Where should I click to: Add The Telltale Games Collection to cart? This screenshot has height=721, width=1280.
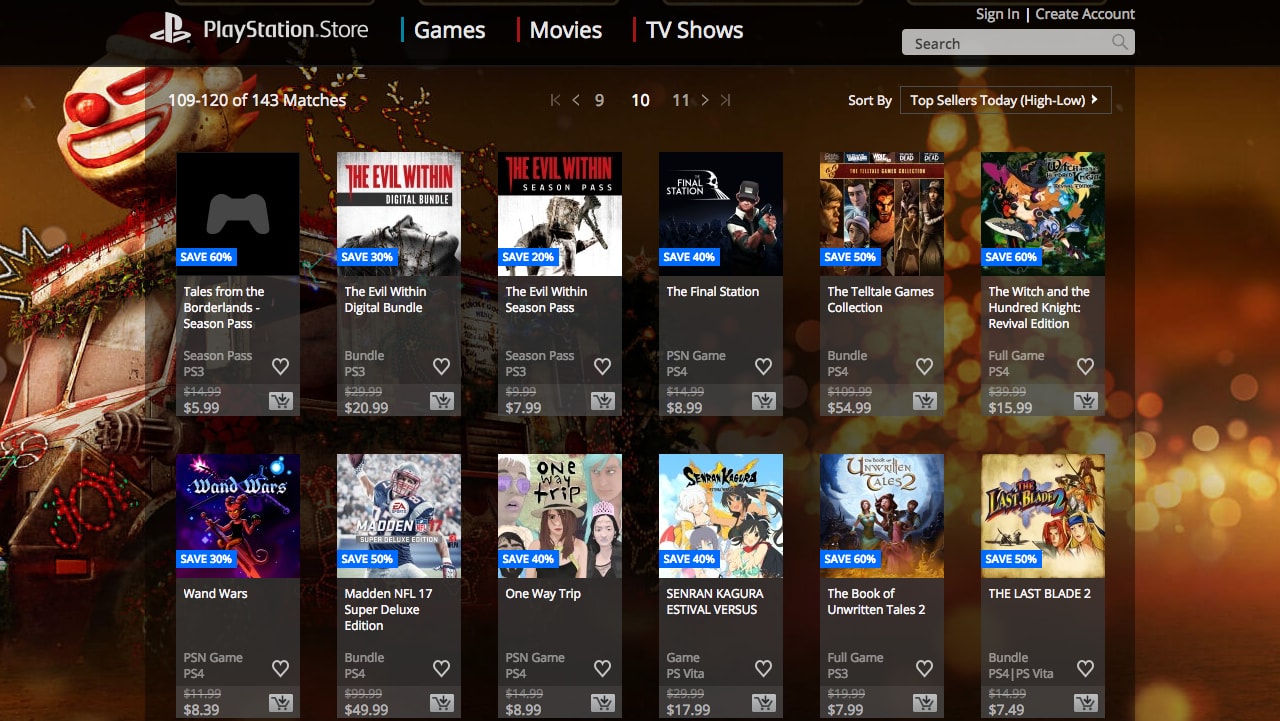pyautogui.click(x=924, y=401)
